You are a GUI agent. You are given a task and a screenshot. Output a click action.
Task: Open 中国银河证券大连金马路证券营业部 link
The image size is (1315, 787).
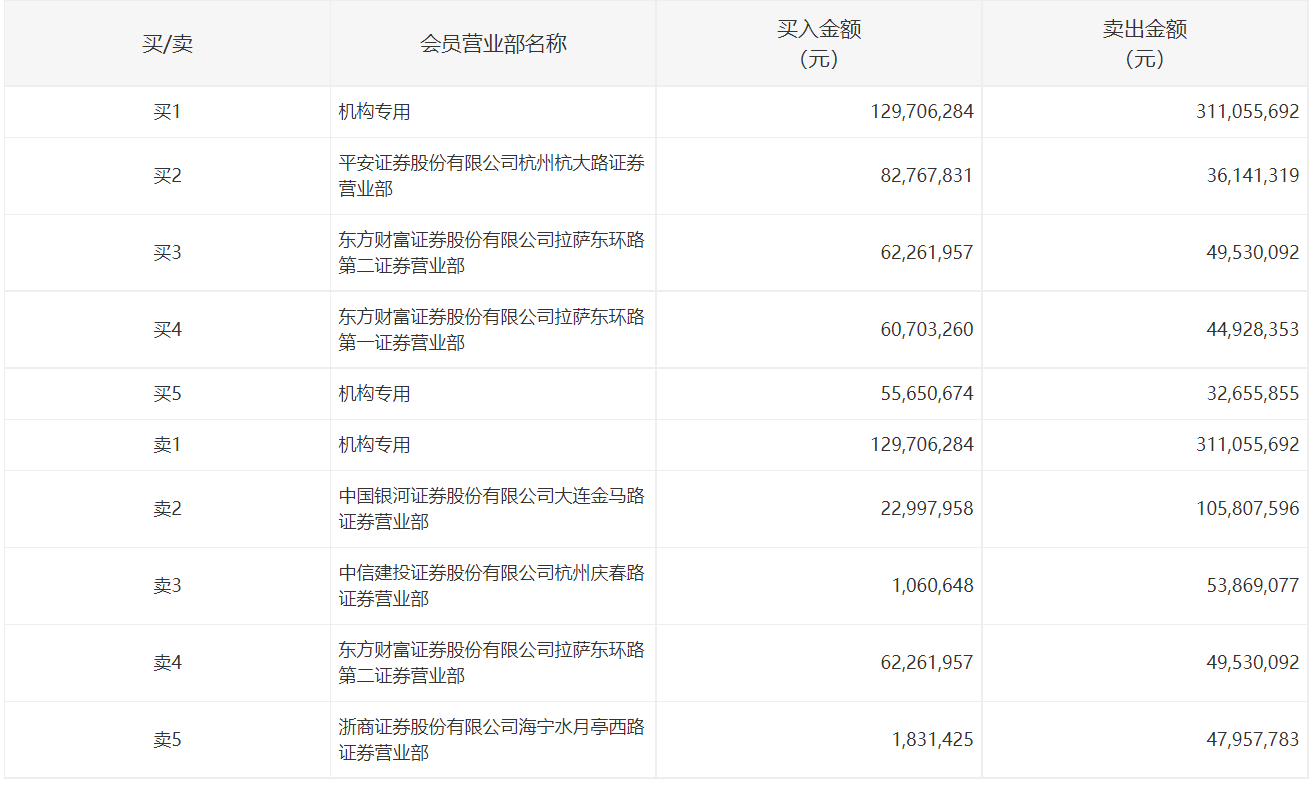click(490, 509)
